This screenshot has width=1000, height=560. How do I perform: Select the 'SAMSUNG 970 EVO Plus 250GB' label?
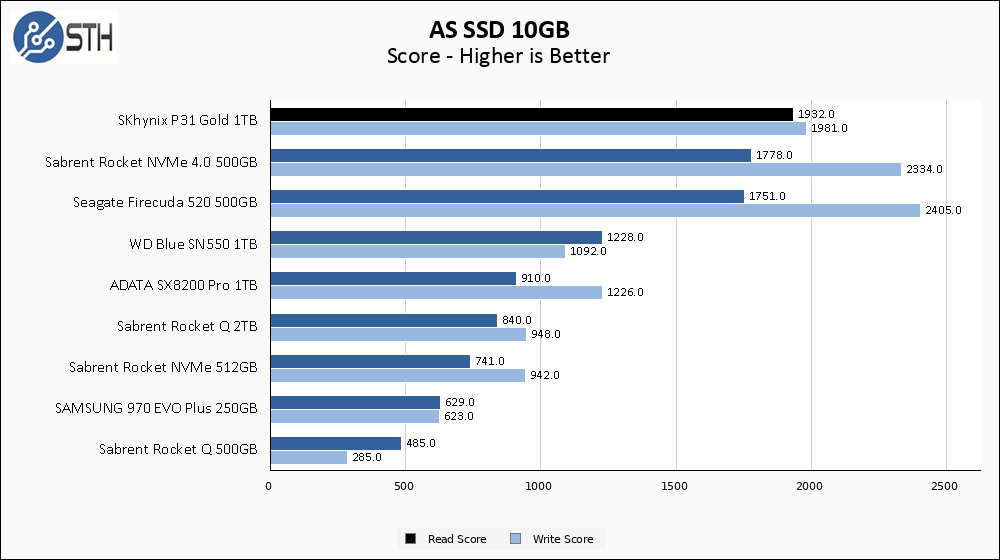(x=156, y=408)
